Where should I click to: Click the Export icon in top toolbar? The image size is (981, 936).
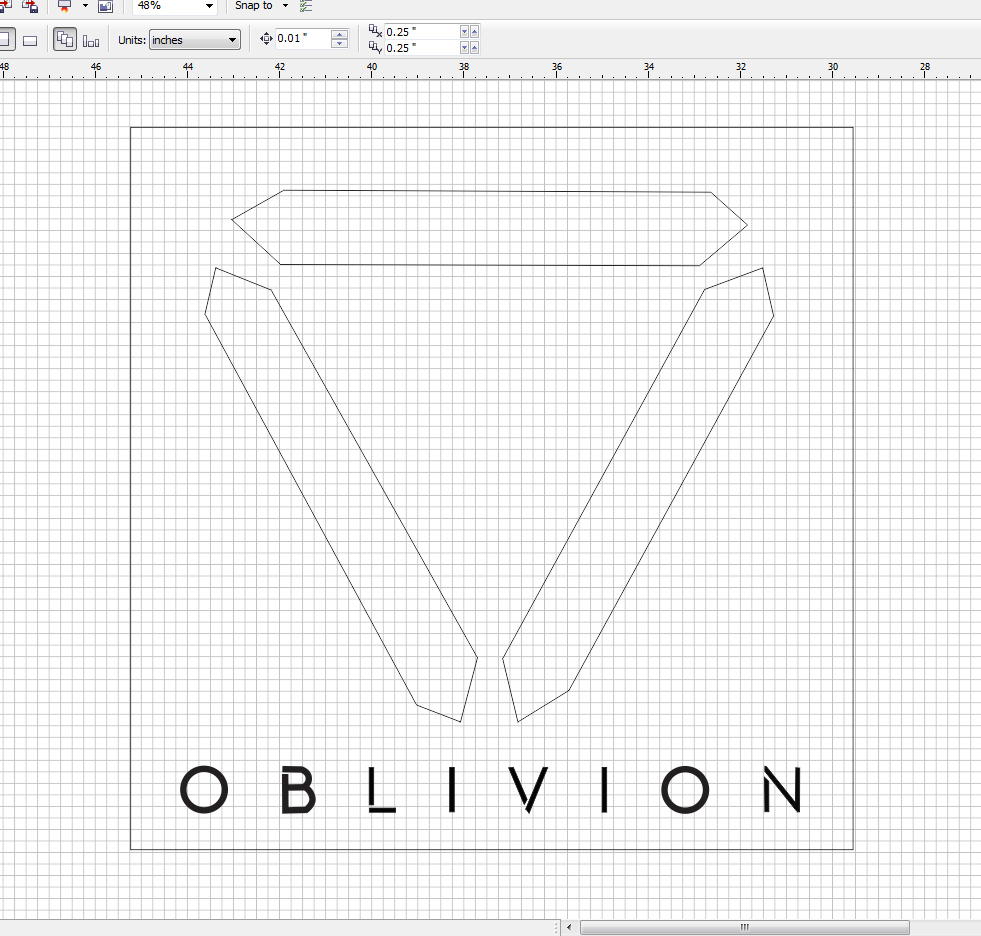[30, 6]
